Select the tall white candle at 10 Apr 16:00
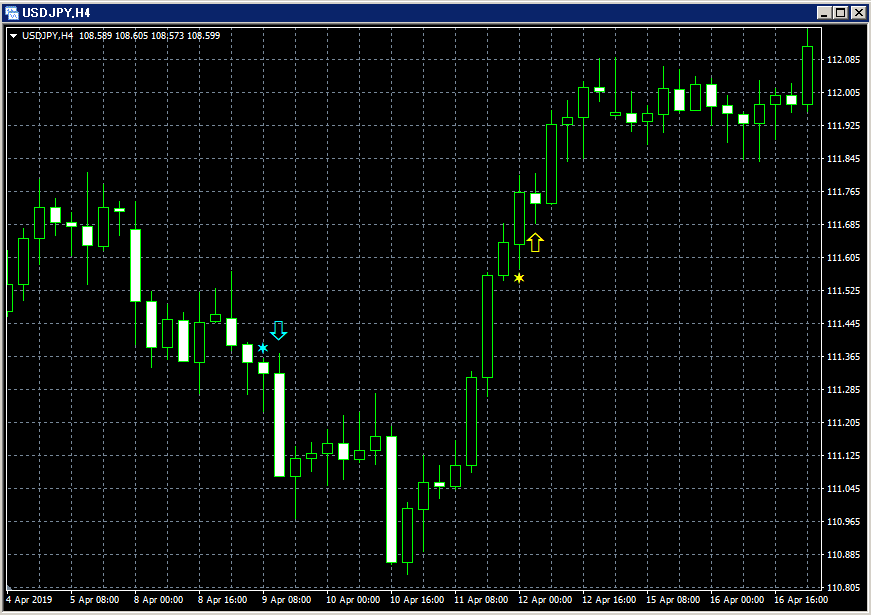This screenshot has width=871, height=615. pyautogui.click(x=392, y=499)
